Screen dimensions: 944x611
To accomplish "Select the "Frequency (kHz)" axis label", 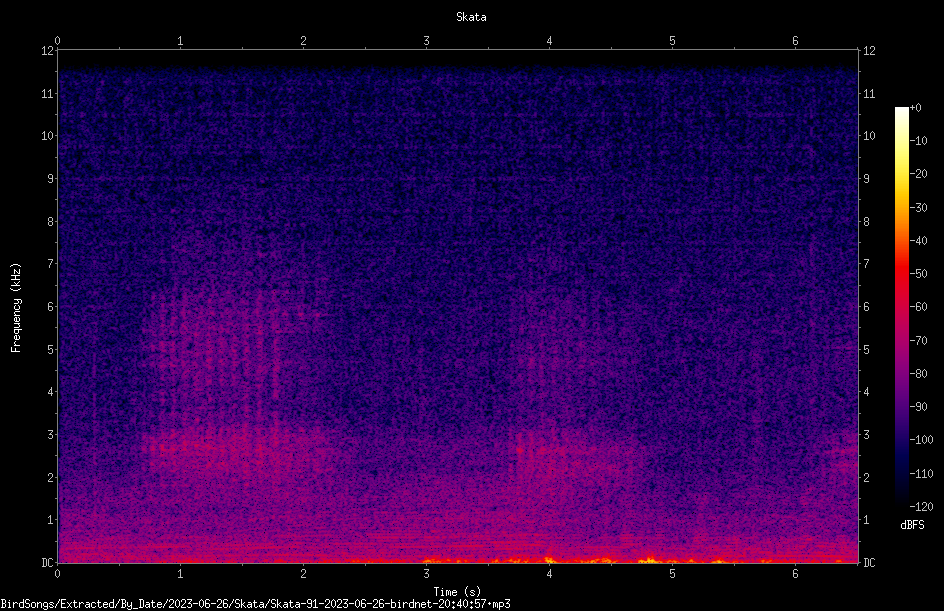I will (16, 308).
